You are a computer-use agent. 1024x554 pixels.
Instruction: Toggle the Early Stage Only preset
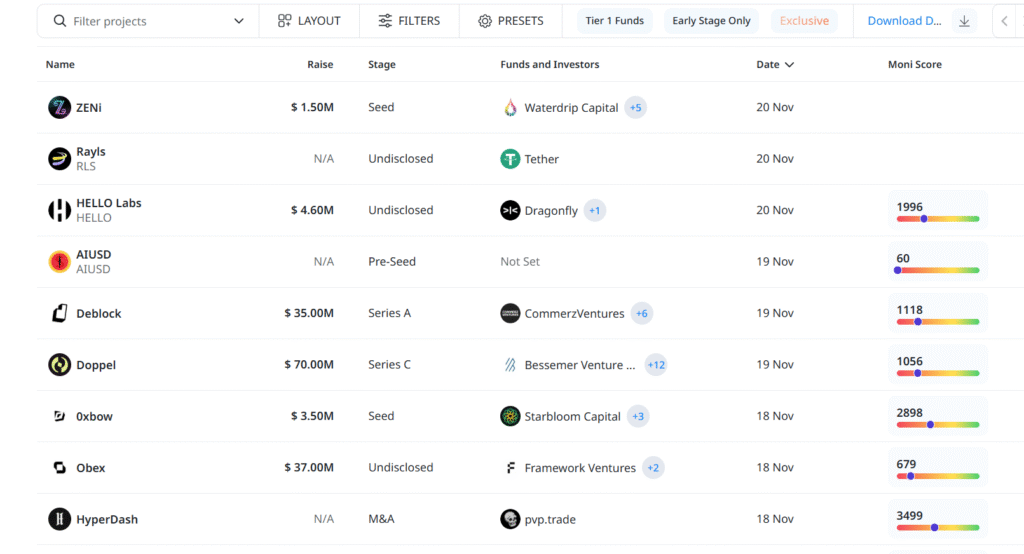[711, 21]
